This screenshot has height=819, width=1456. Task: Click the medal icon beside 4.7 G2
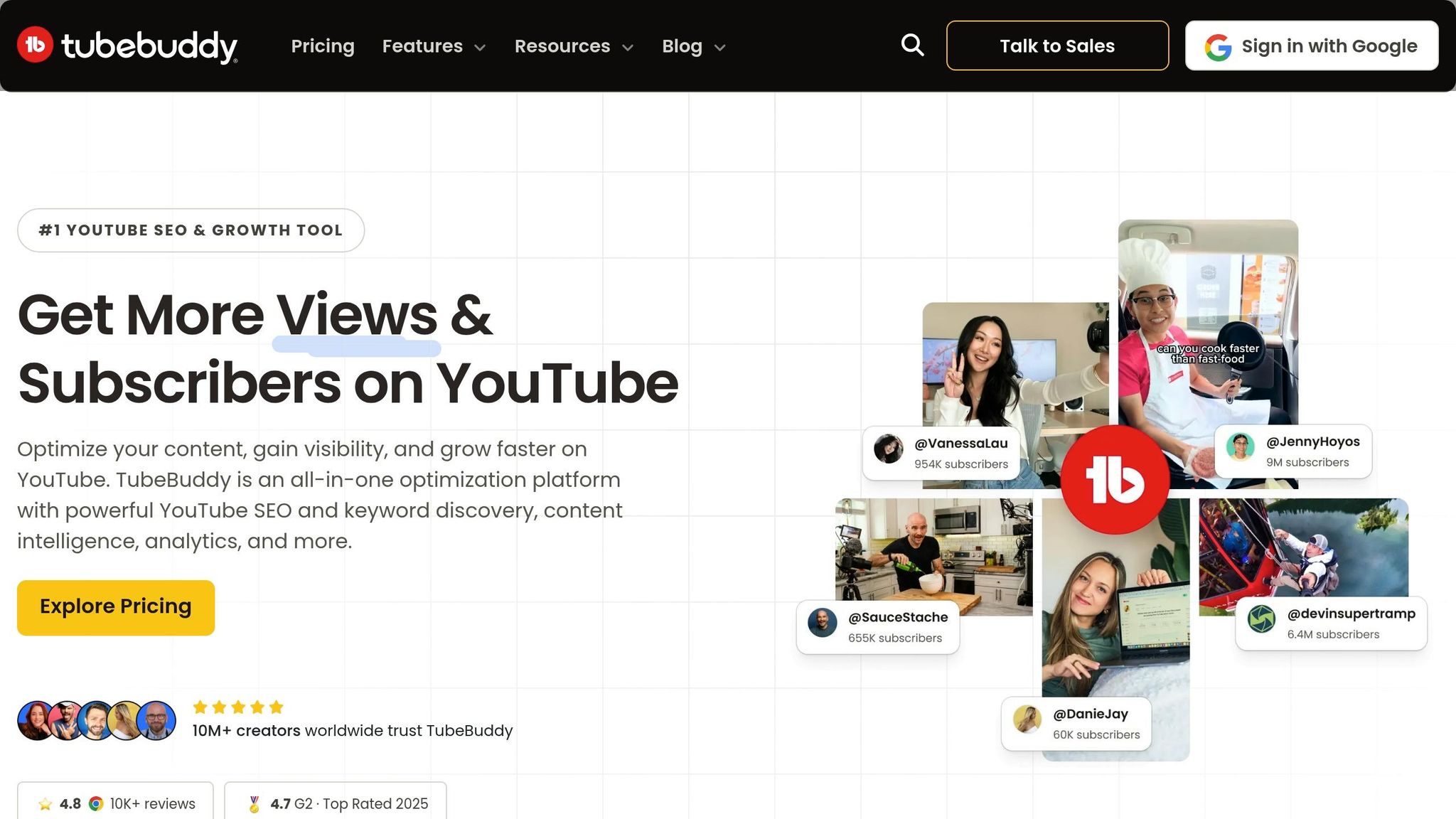pyautogui.click(x=254, y=804)
